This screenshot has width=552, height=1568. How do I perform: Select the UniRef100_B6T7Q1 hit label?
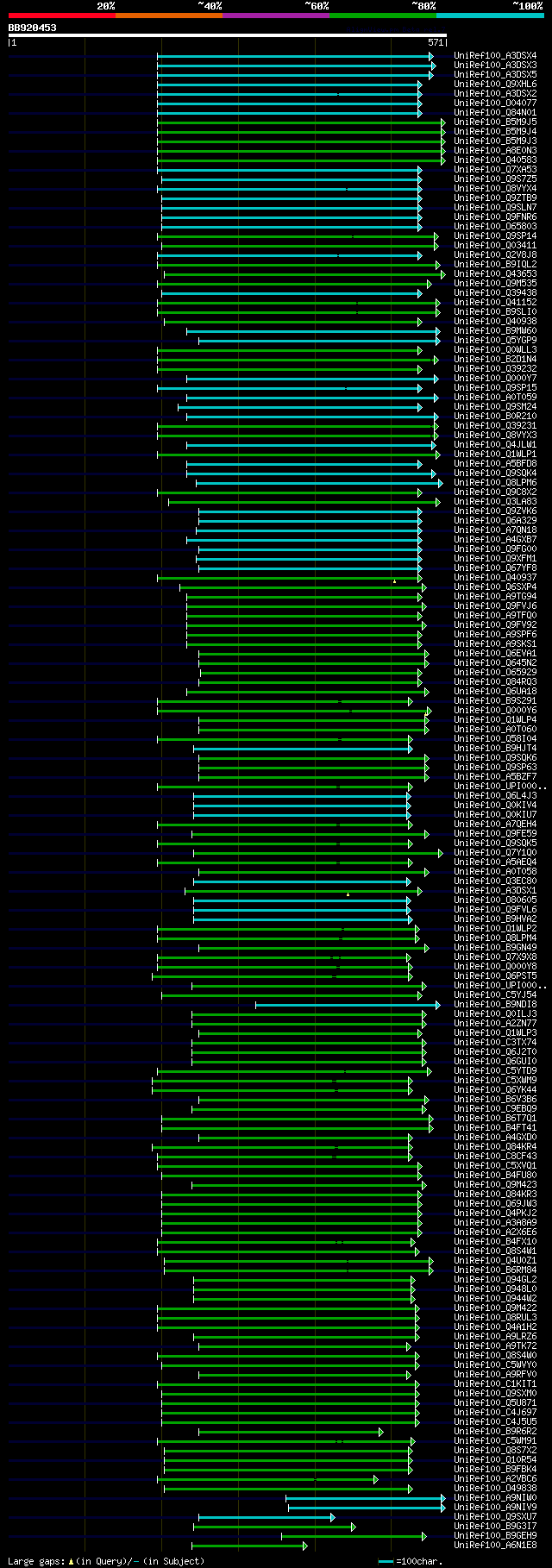pos(495,1119)
